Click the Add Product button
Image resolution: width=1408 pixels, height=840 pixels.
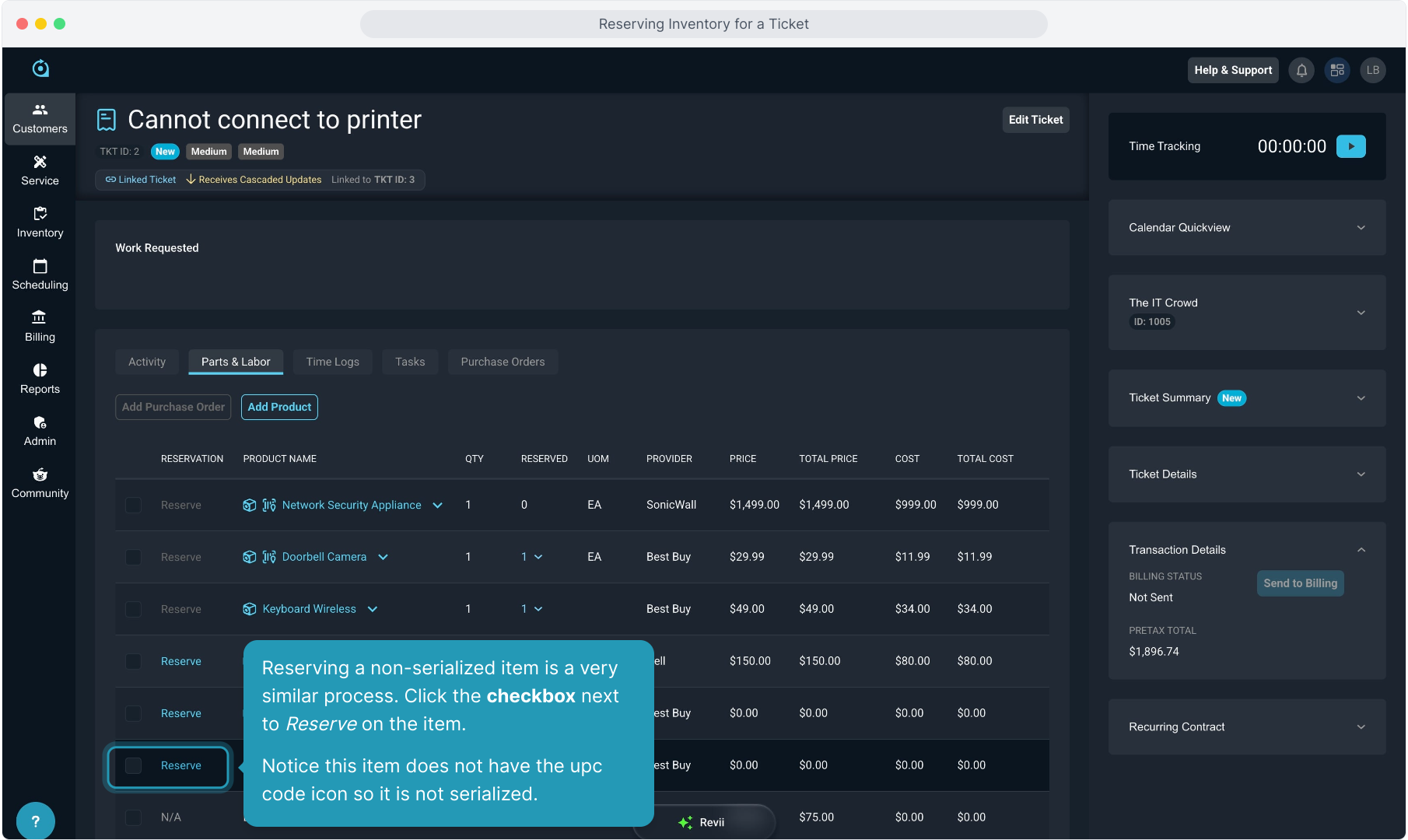point(279,407)
